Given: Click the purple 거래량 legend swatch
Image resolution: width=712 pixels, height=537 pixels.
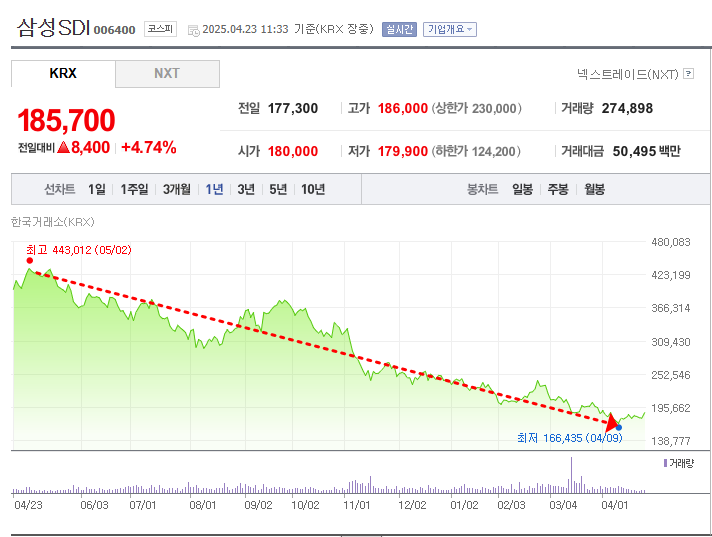Looking at the screenshot, I should point(665,463).
